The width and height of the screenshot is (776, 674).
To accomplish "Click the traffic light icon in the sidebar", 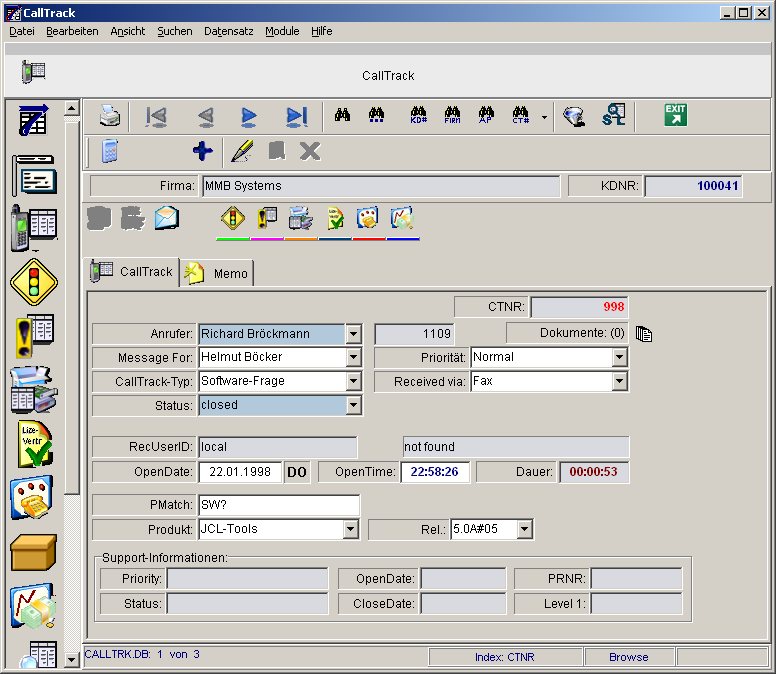I will 34,281.
